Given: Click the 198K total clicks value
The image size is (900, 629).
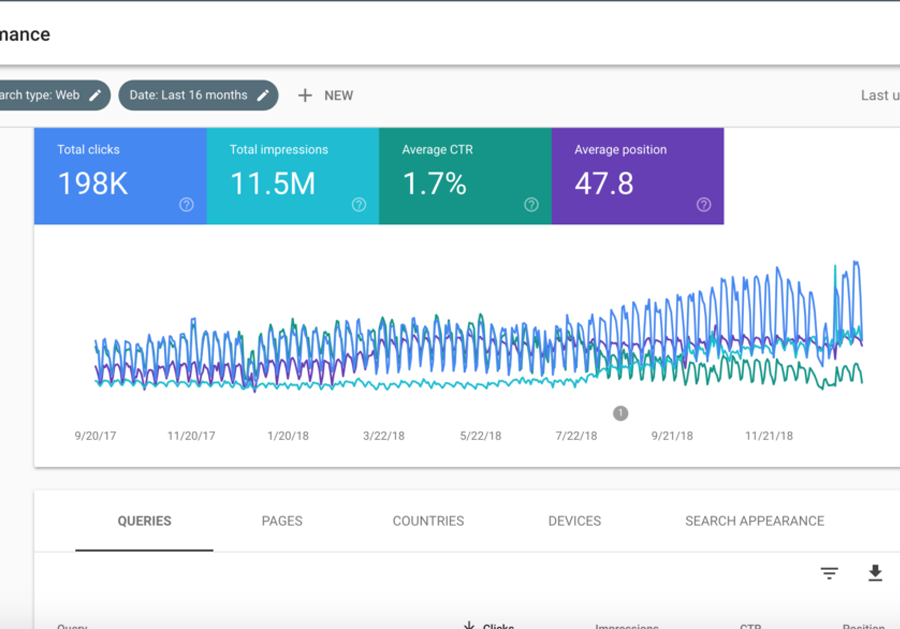Looking at the screenshot, I should 93,184.
